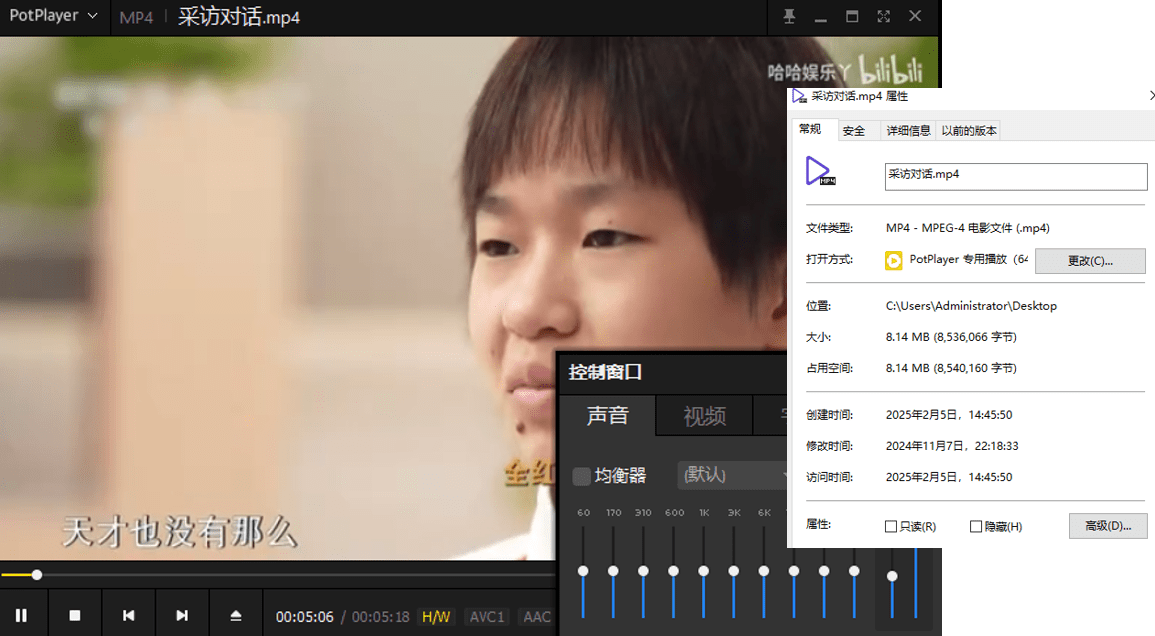Pin PotPlayer always on top

click(x=788, y=17)
